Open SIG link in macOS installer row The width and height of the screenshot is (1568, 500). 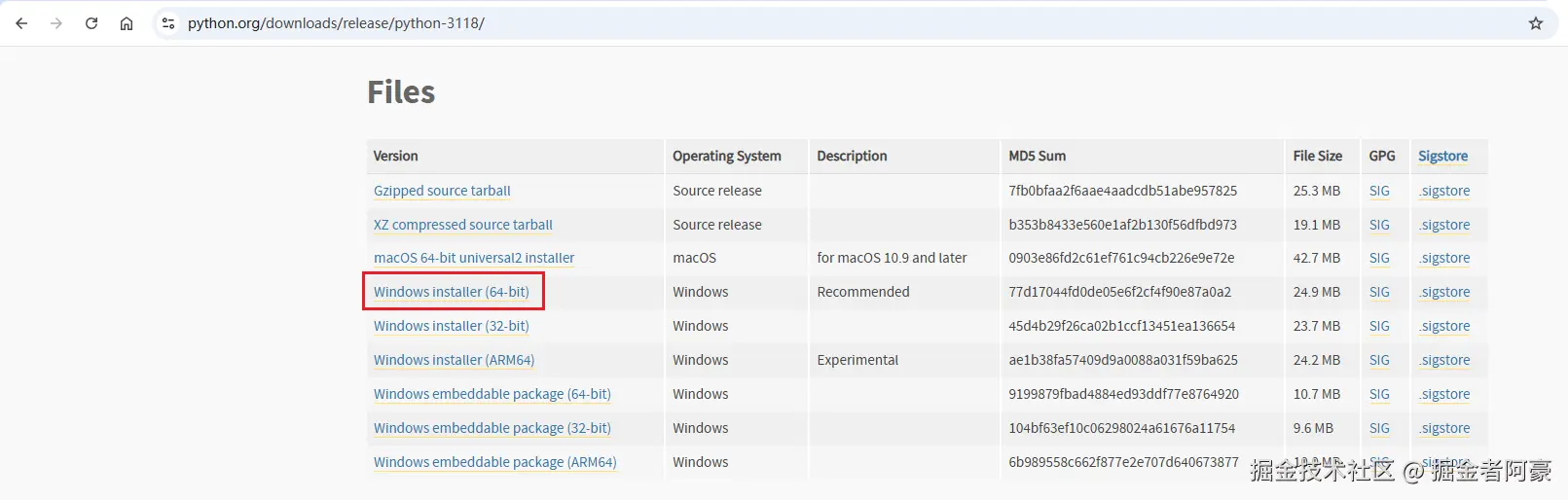click(x=1379, y=258)
